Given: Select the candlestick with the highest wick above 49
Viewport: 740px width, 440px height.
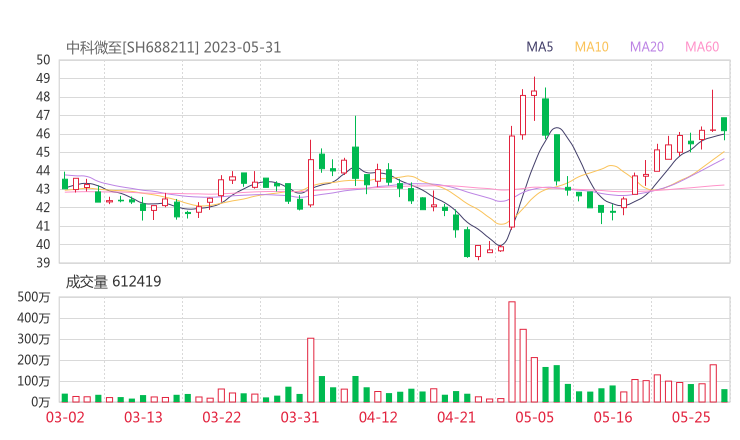Looking at the screenshot, I should click(534, 99).
